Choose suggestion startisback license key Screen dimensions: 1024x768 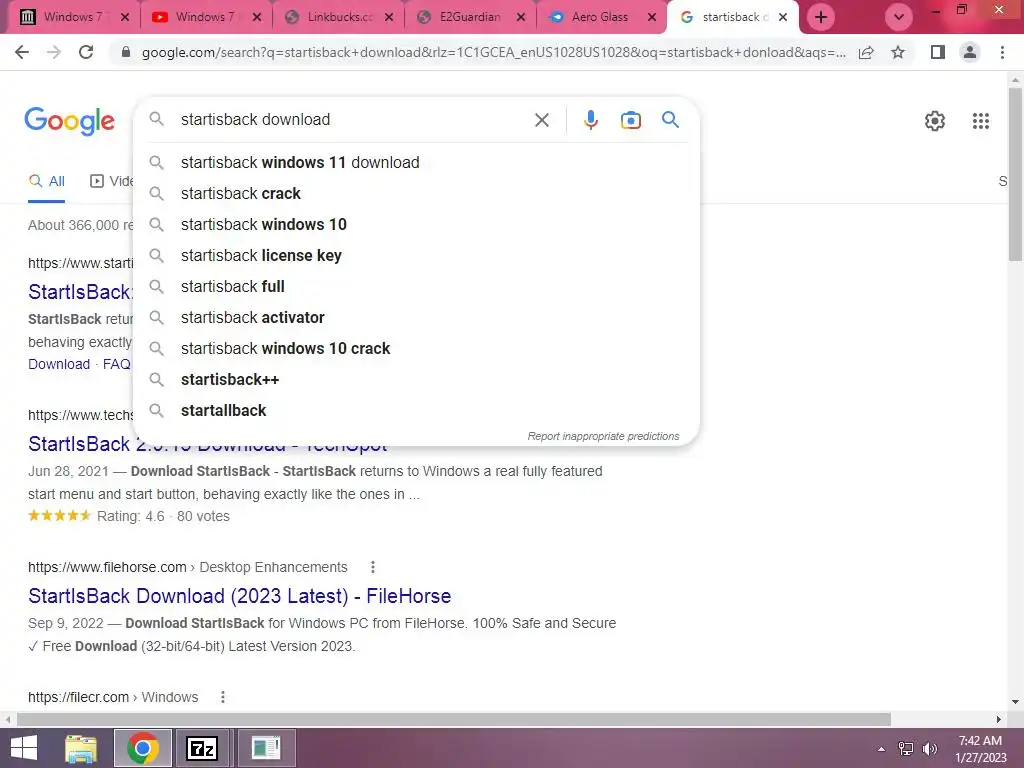(416, 255)
